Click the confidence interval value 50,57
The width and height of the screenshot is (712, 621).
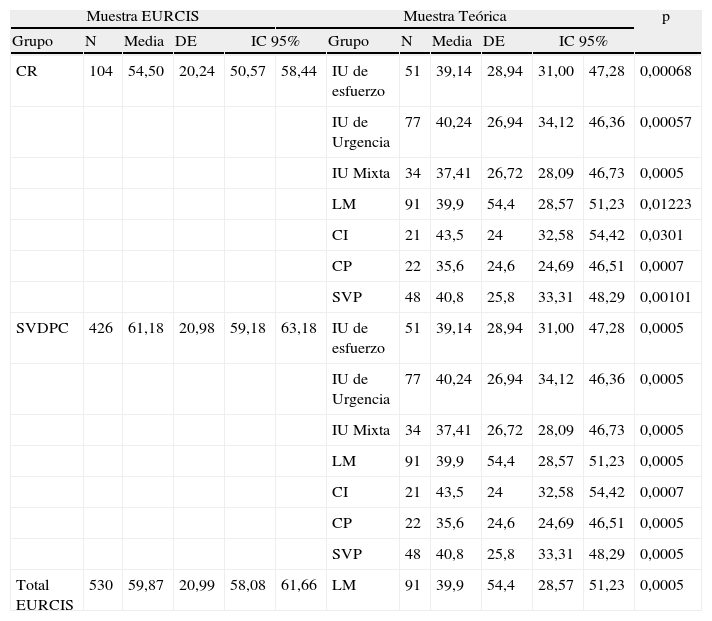[247, 72]
